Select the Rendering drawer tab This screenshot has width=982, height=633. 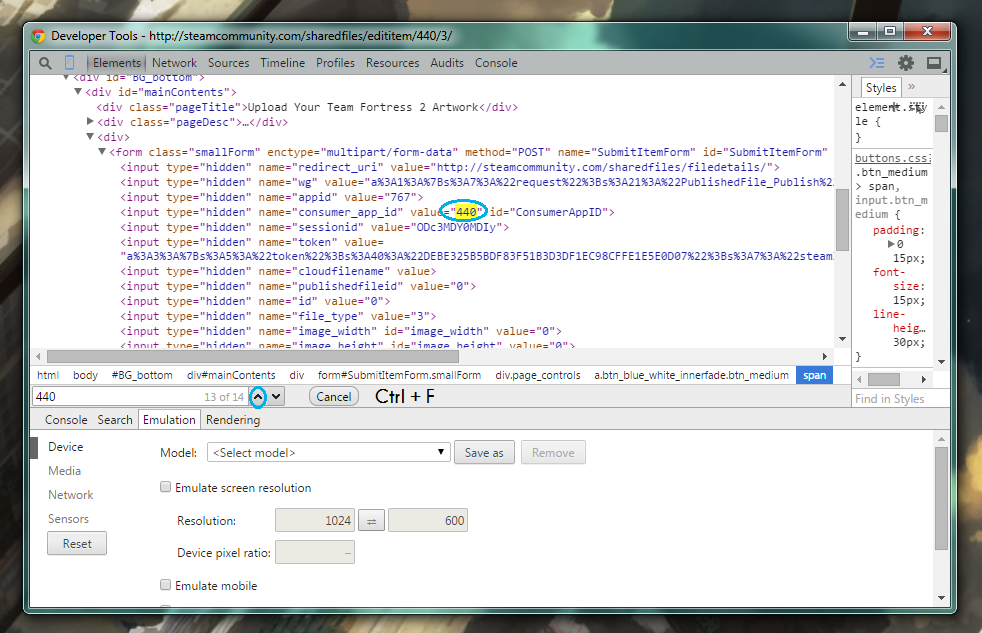233,419
